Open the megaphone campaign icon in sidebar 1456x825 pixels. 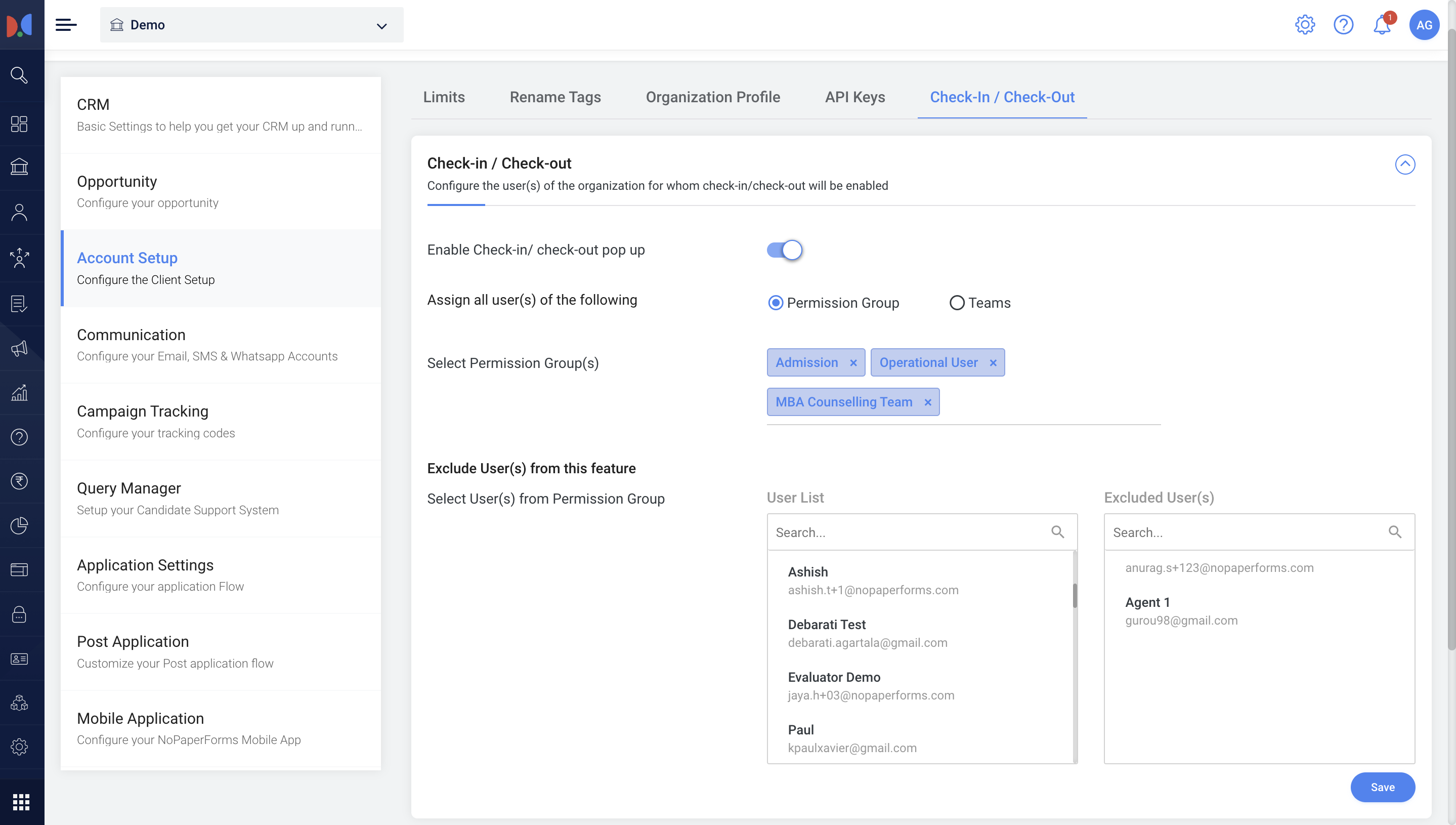19,348
